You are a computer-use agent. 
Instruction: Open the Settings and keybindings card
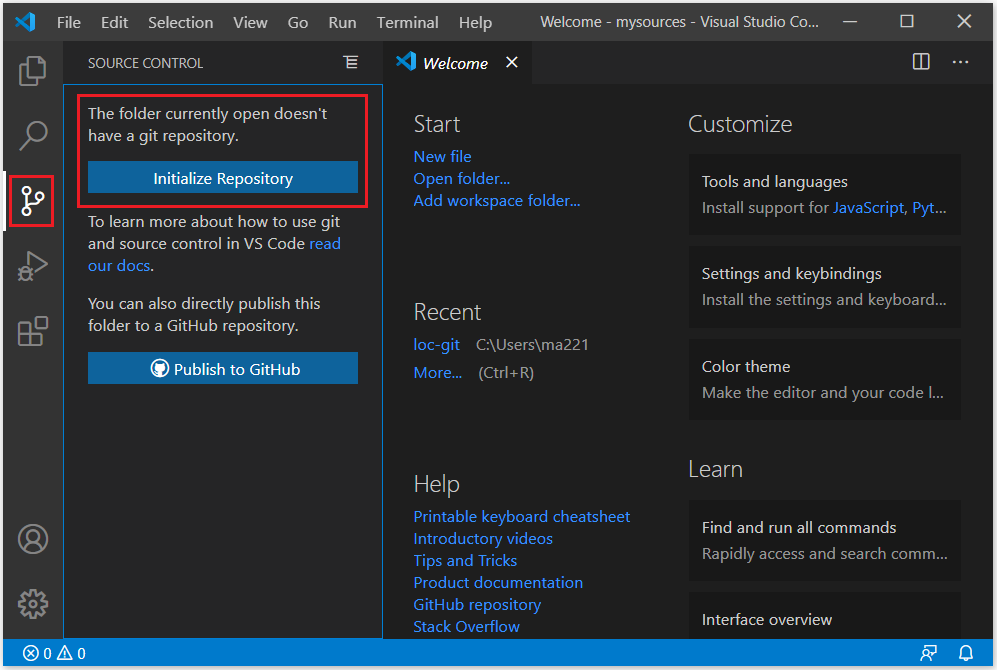point(825,287)
